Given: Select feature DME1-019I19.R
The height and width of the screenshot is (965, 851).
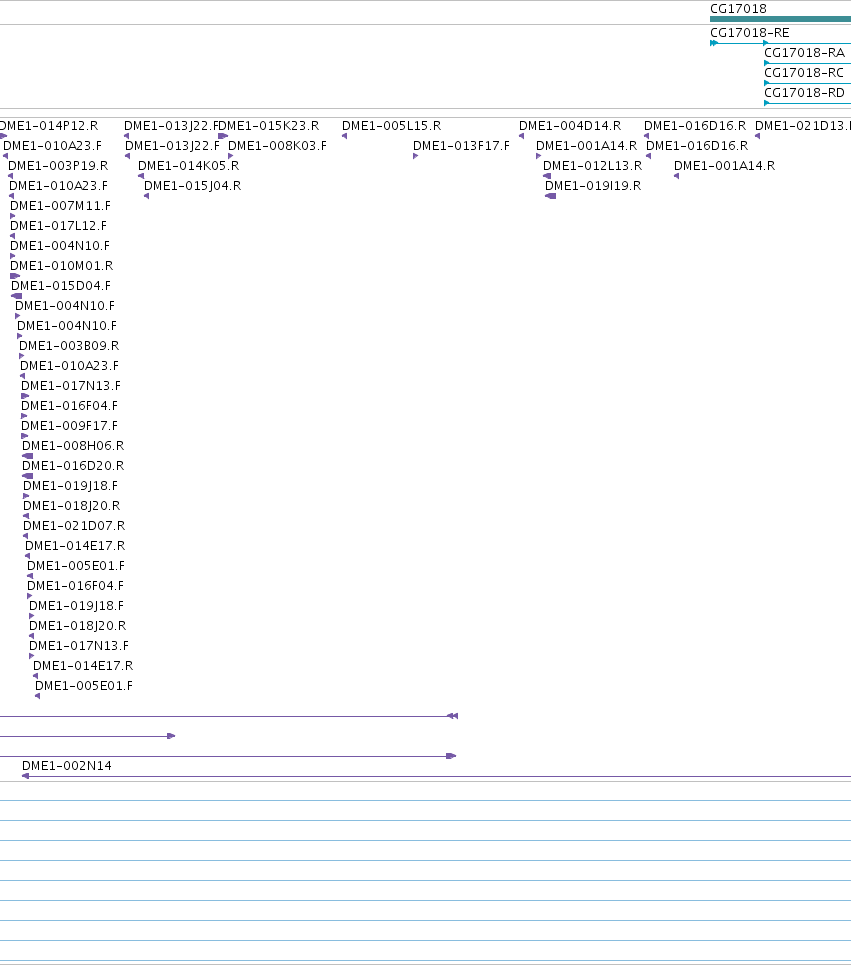Looking at the screenshot, I should tap(593, 186).
